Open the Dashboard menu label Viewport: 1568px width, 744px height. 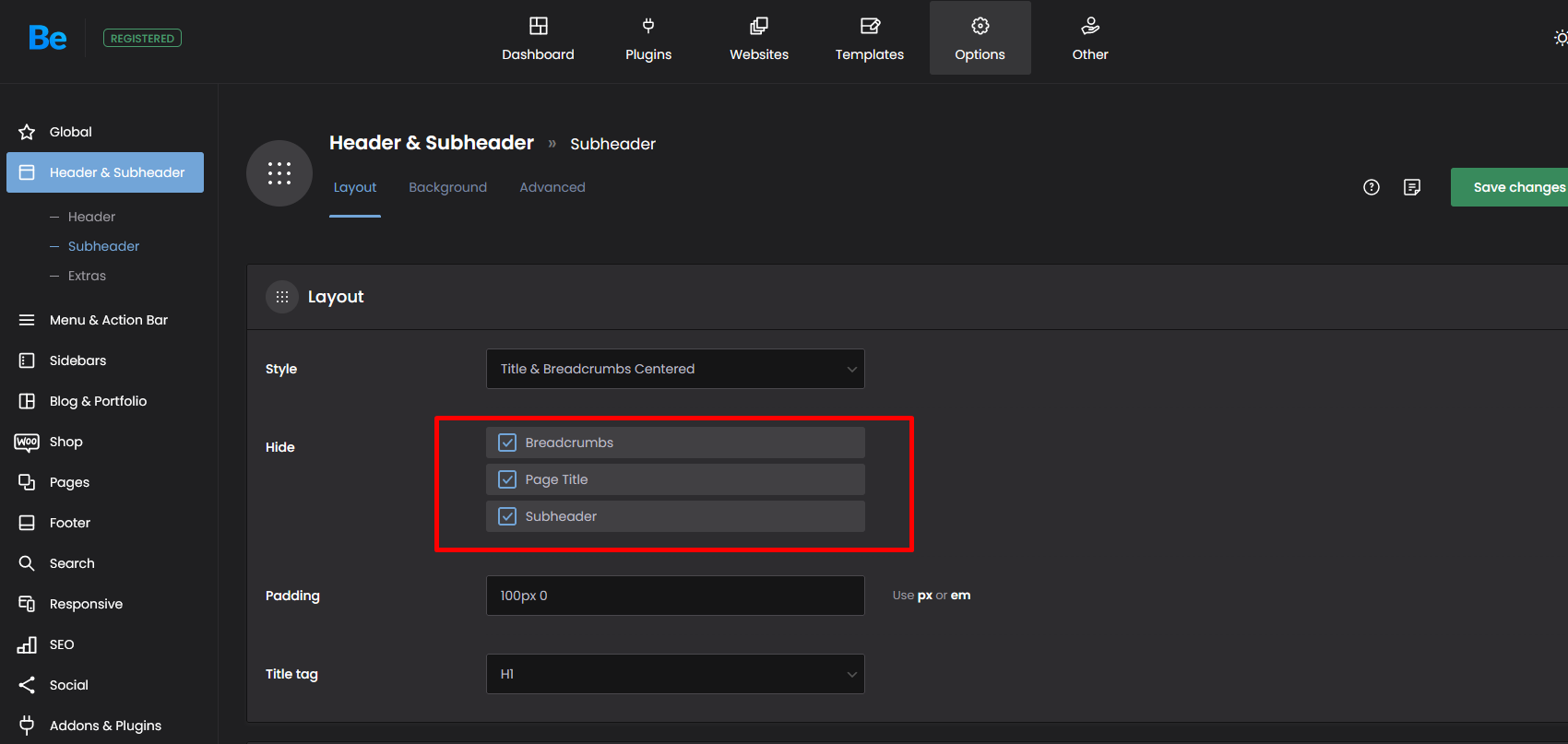coord(538,54)
